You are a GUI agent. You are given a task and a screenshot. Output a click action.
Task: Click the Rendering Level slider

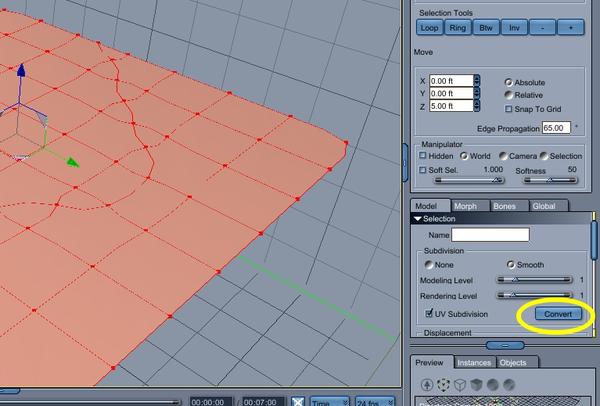pos(534,295)
